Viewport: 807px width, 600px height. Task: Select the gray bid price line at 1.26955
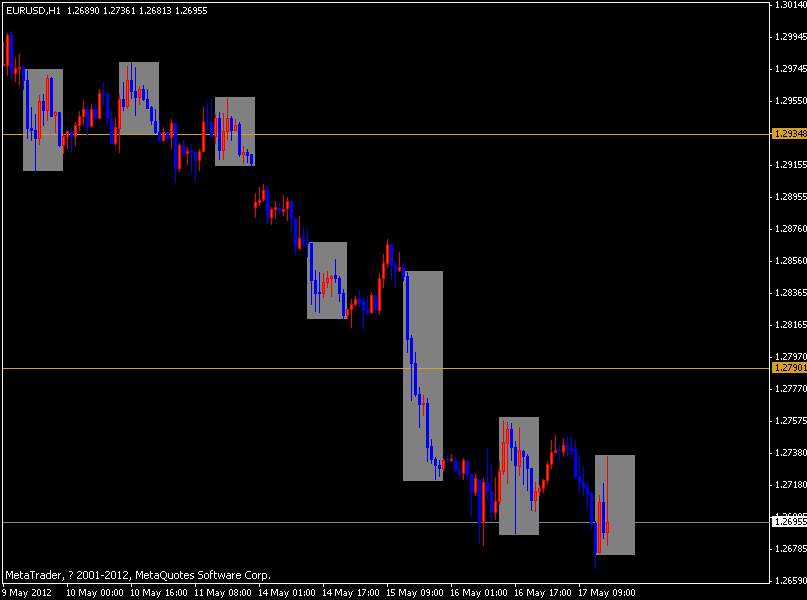386,522
